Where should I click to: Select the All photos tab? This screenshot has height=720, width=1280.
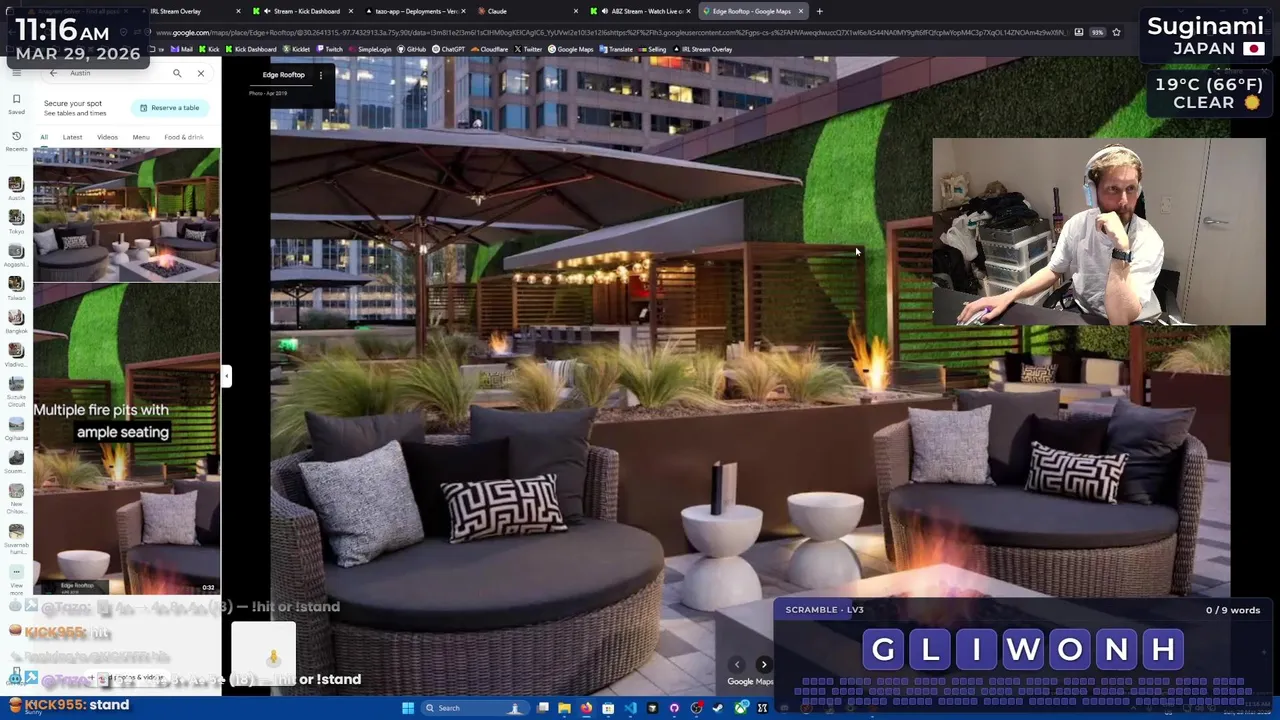44,137
